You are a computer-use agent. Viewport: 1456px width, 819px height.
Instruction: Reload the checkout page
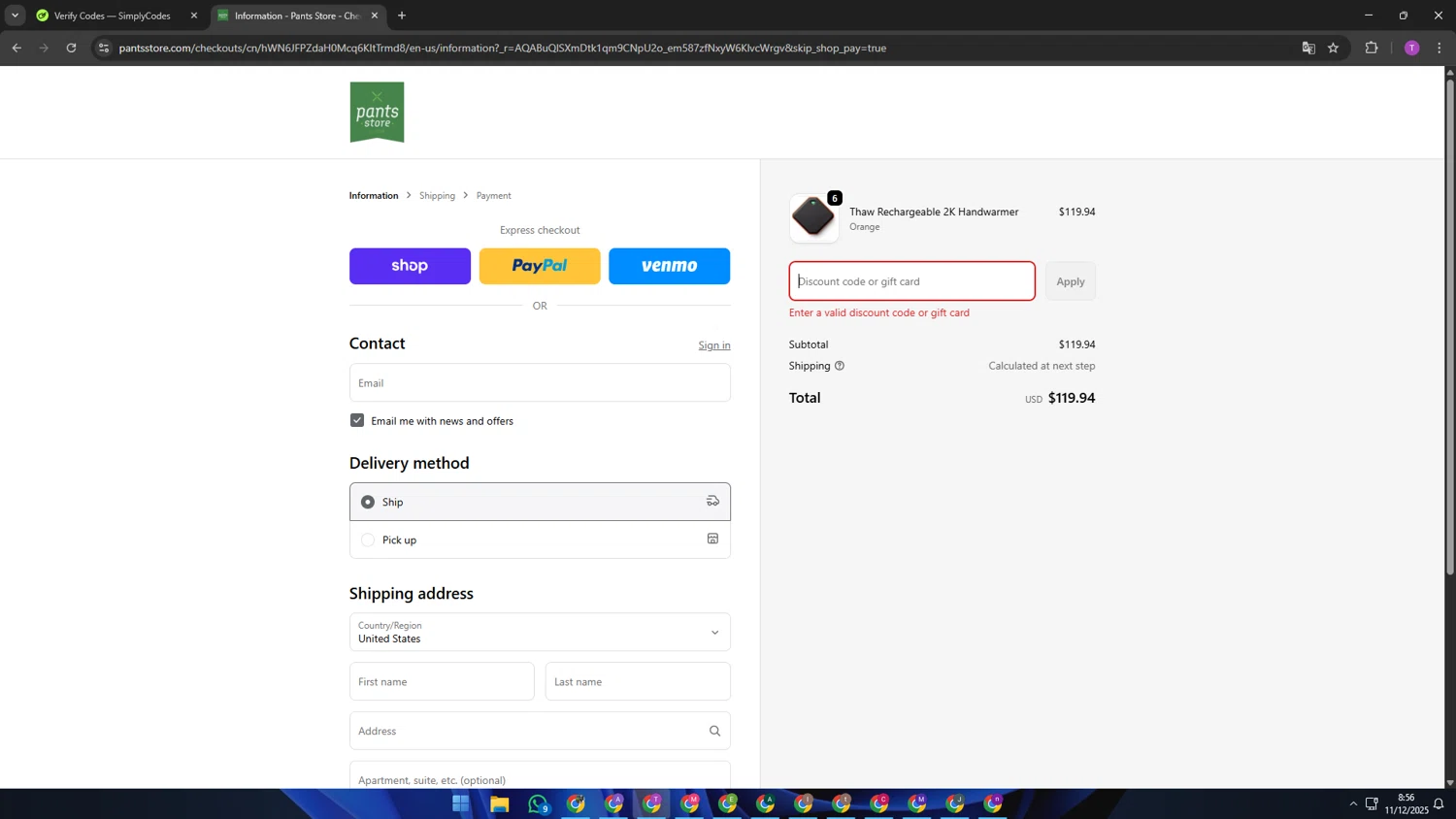[71, 48]
